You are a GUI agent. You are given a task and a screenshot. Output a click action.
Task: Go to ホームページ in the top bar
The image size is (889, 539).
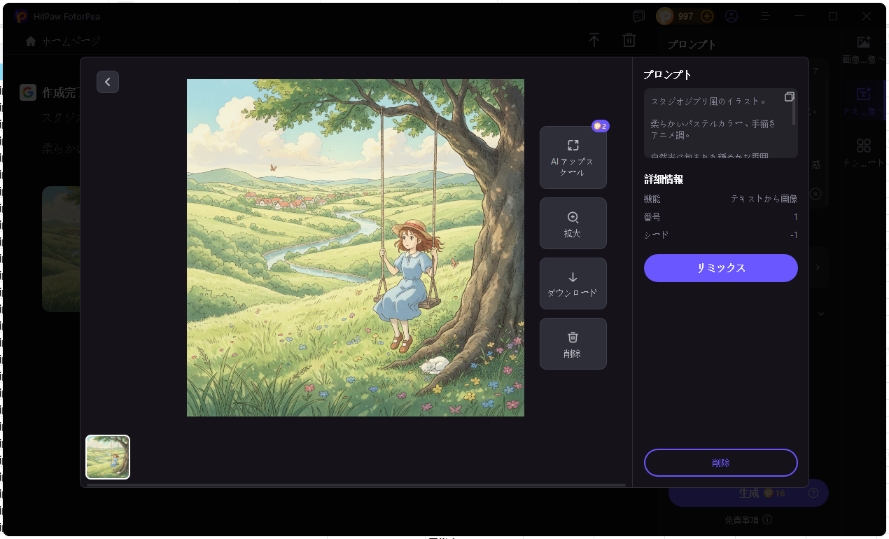tap(64, 41)
